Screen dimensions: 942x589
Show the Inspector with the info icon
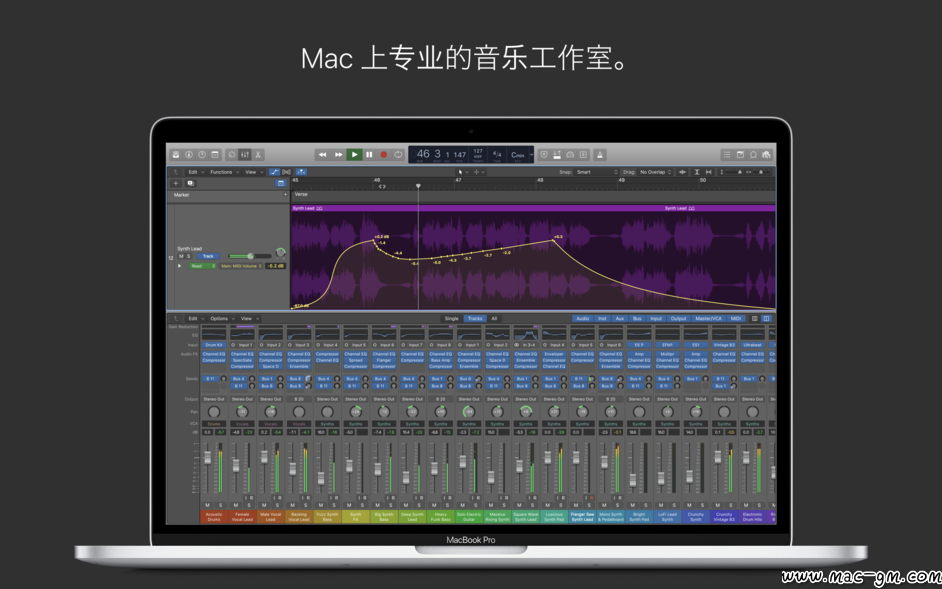pos(189,154)
